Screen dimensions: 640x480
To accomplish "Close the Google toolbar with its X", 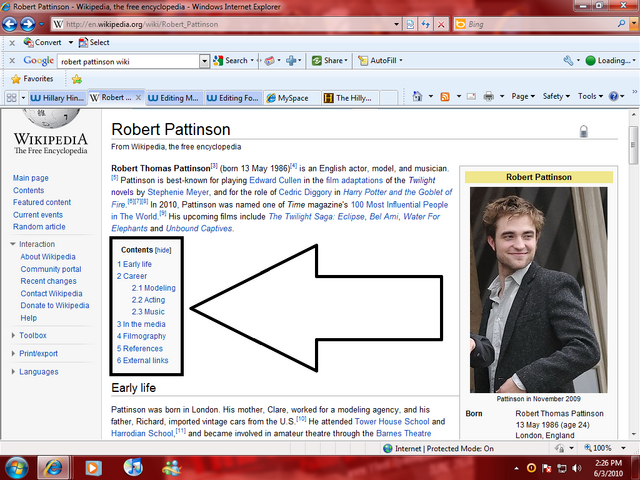I will click(12, 61).
